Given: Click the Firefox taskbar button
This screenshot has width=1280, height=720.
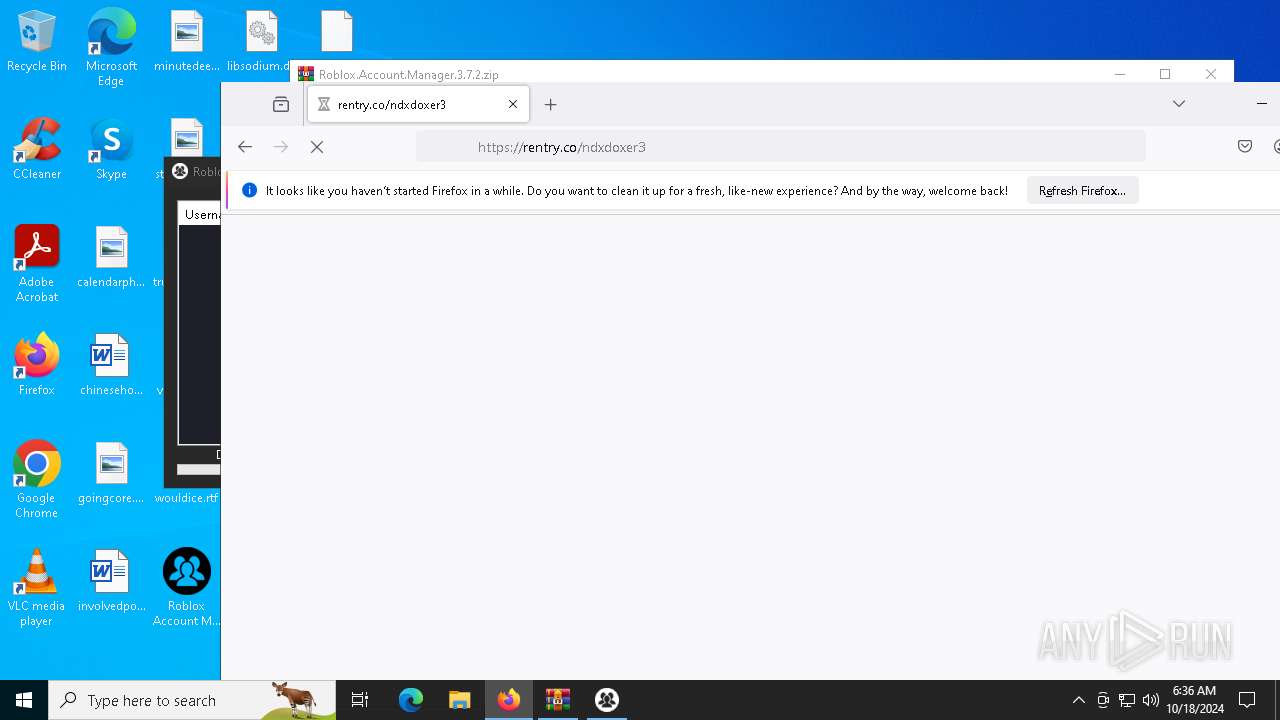Looking at the screenshot, I should [509, 700].
